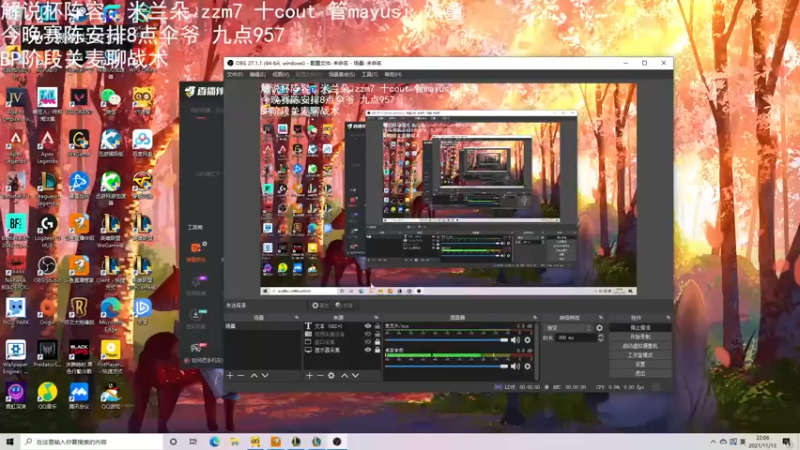Open settings gear for 麦克风/Aux channel

(528, 340)
